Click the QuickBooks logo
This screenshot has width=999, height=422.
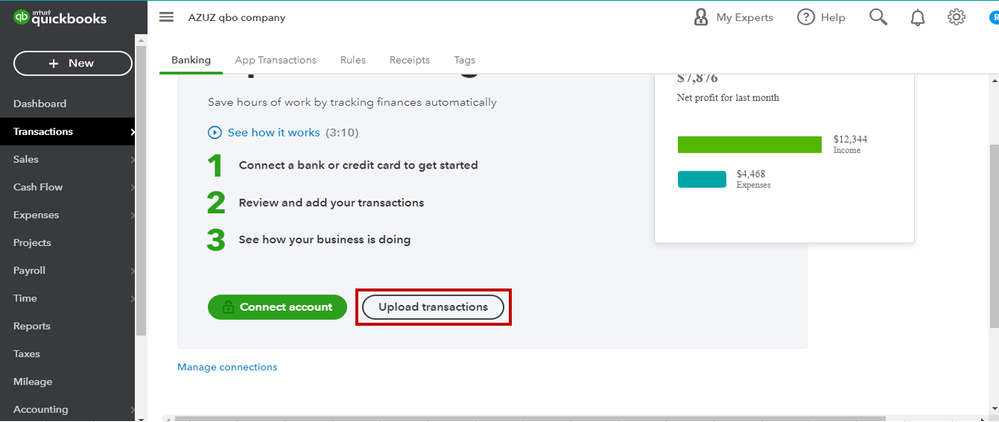click(x=60, y=18)
